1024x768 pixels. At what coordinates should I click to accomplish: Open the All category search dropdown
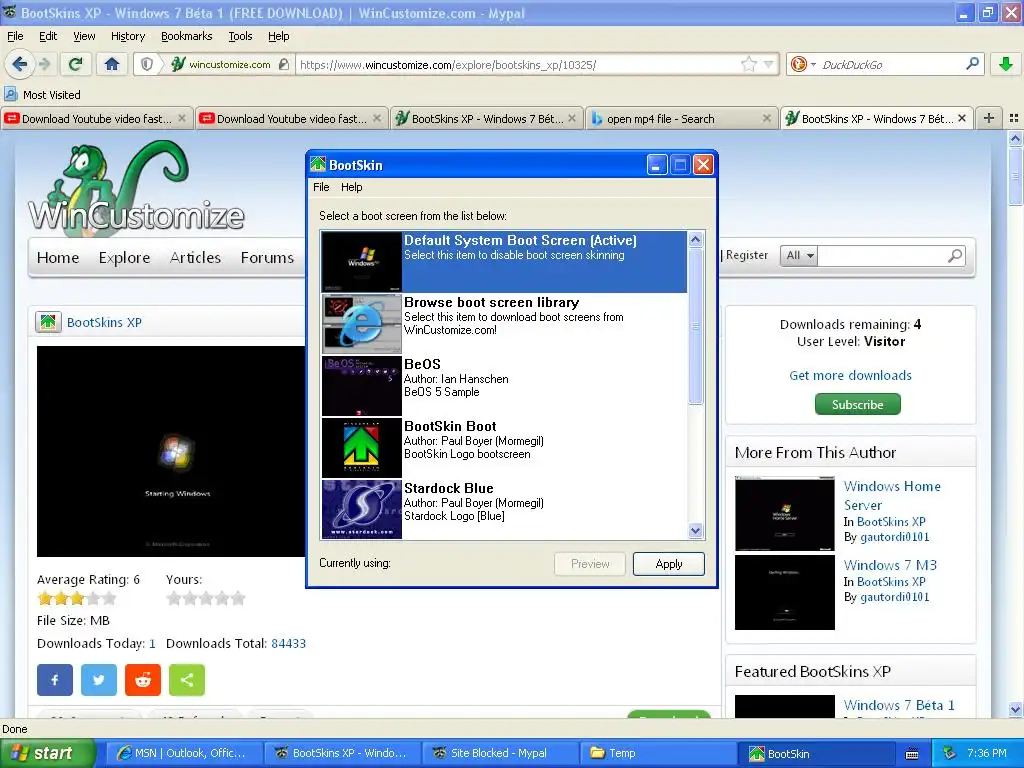click(x=799, y=255)
